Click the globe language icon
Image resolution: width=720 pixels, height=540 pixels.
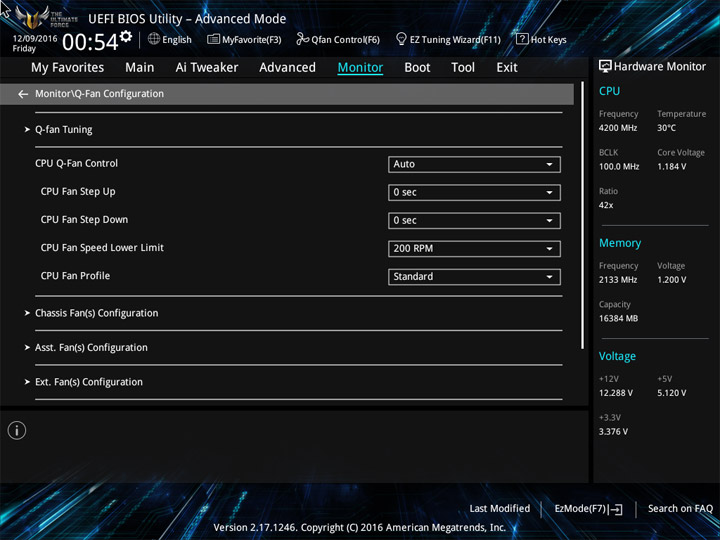tap(154, 39)
